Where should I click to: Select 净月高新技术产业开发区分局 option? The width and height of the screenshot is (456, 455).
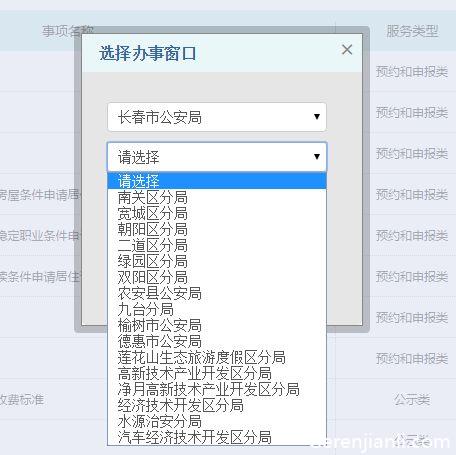(x=217, y=389)
